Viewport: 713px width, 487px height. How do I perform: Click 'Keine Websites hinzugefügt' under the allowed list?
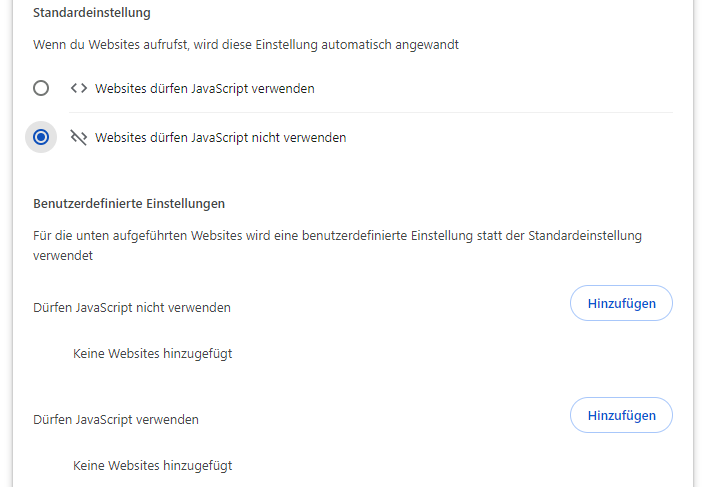pyautogui.click(x=153, y=465)
